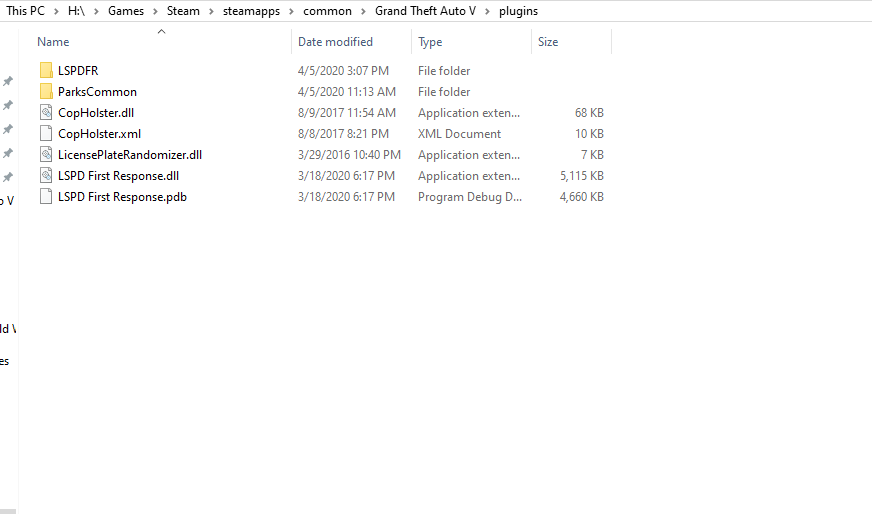Click the 4,660 KB size cell
Screen dimensions: 872x514
point(582,197)
